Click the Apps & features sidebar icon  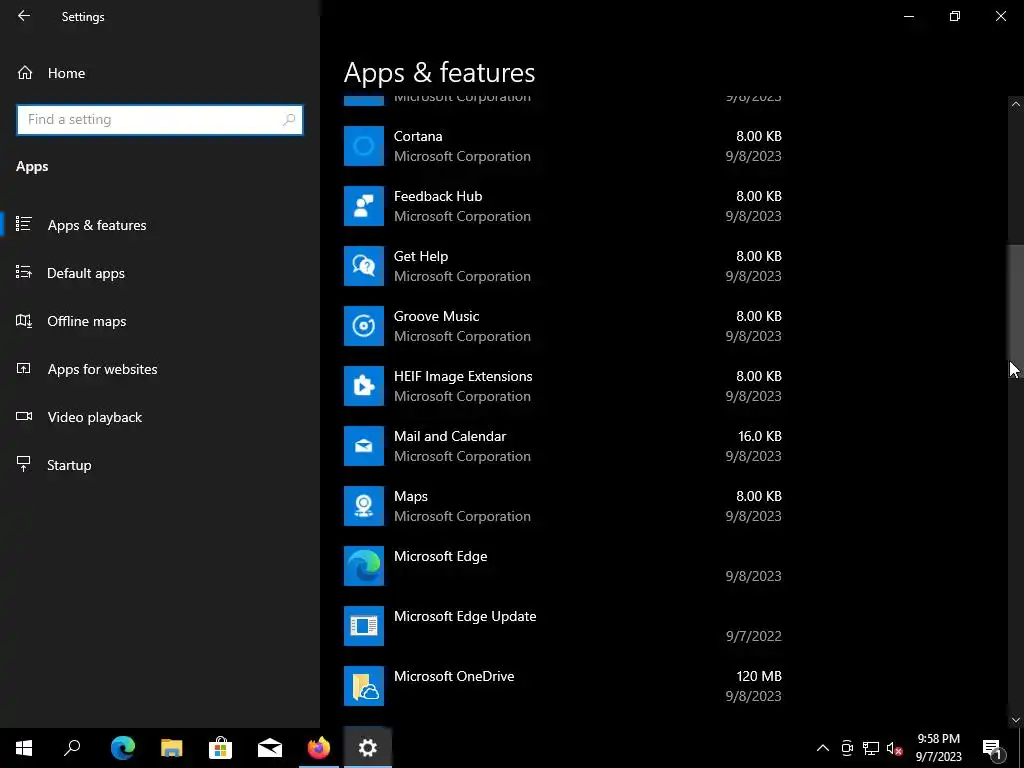[24, 224]
